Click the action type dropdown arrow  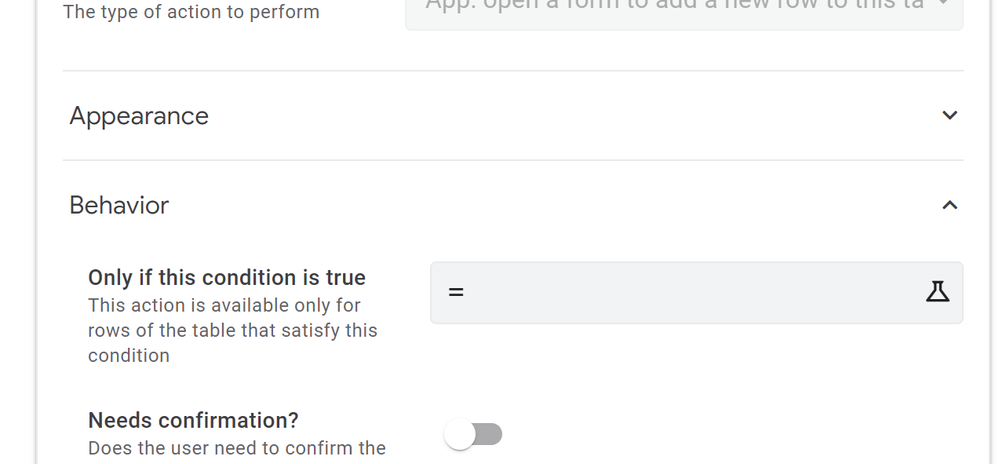pyautogui.click(x=943, y=5)
